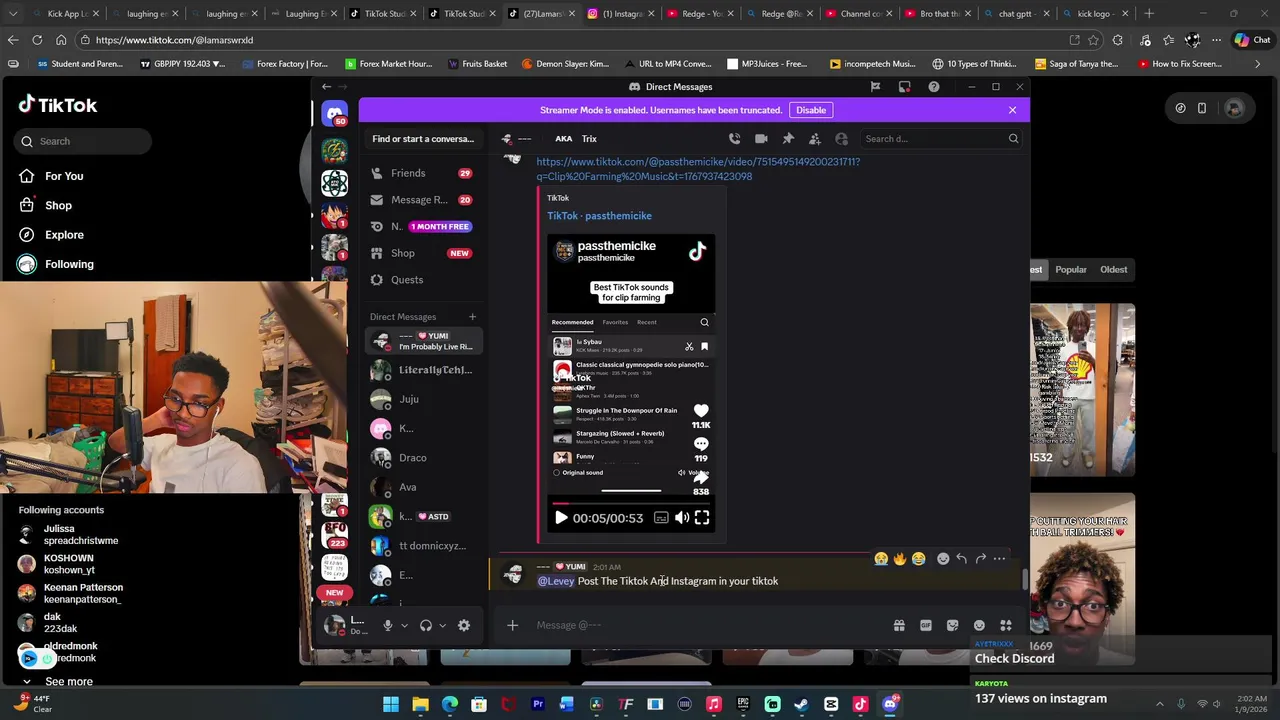Add a reaction to YUMI's message

pos(943,559)
